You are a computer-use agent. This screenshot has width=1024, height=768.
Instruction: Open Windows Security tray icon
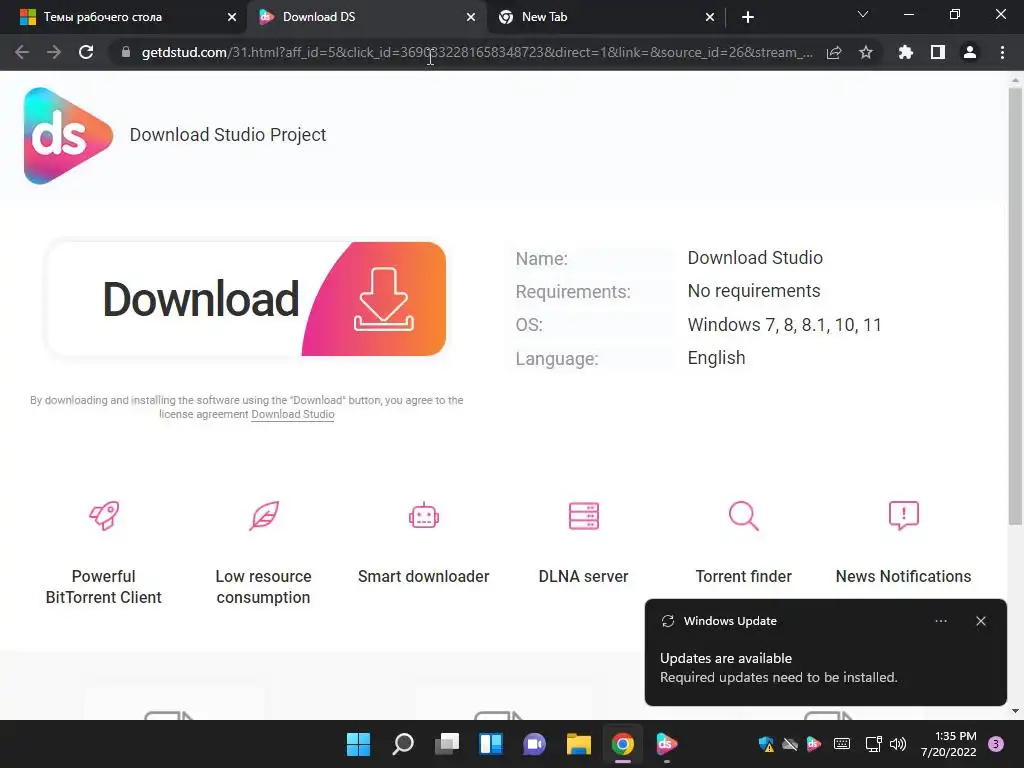tap(766, 744)
